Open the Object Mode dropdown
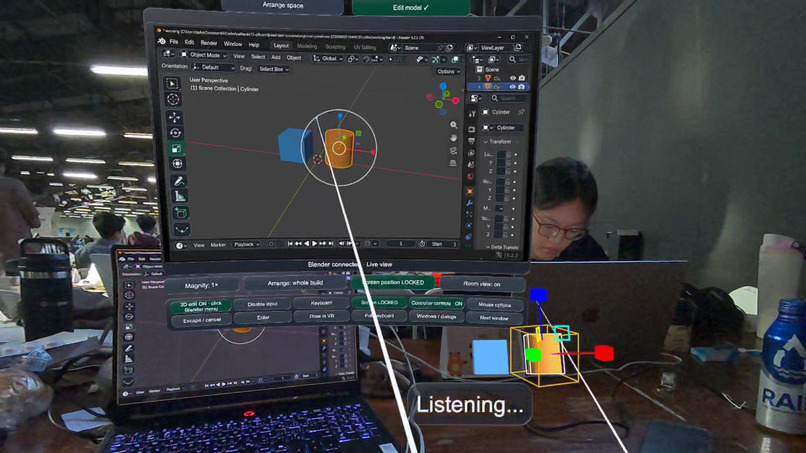 pyautogui.click(x=204, y=55)
